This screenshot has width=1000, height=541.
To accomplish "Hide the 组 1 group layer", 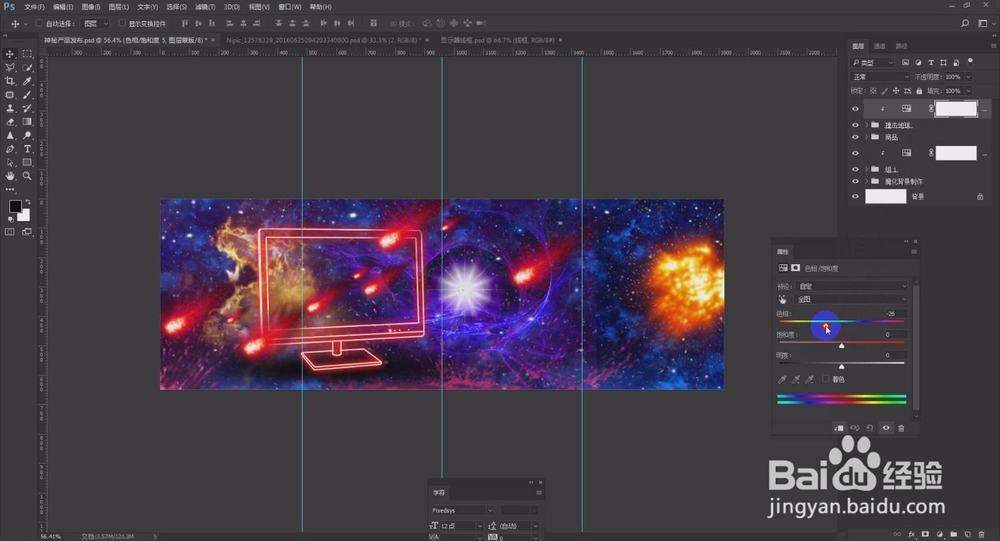I will pos(855,169).
